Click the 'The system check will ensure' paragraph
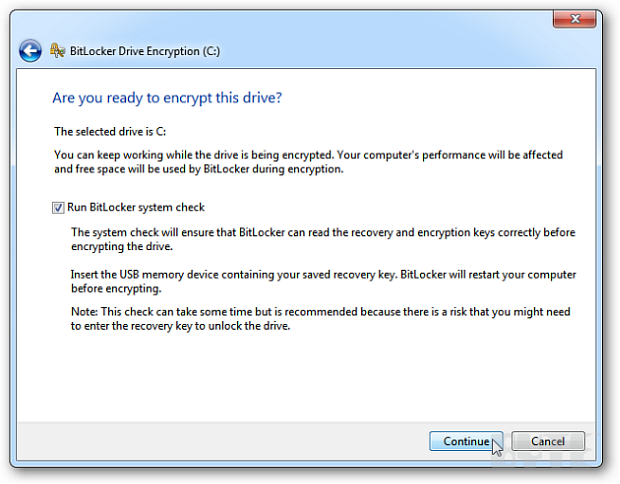 pyautogui.click(x=324, y=239)
